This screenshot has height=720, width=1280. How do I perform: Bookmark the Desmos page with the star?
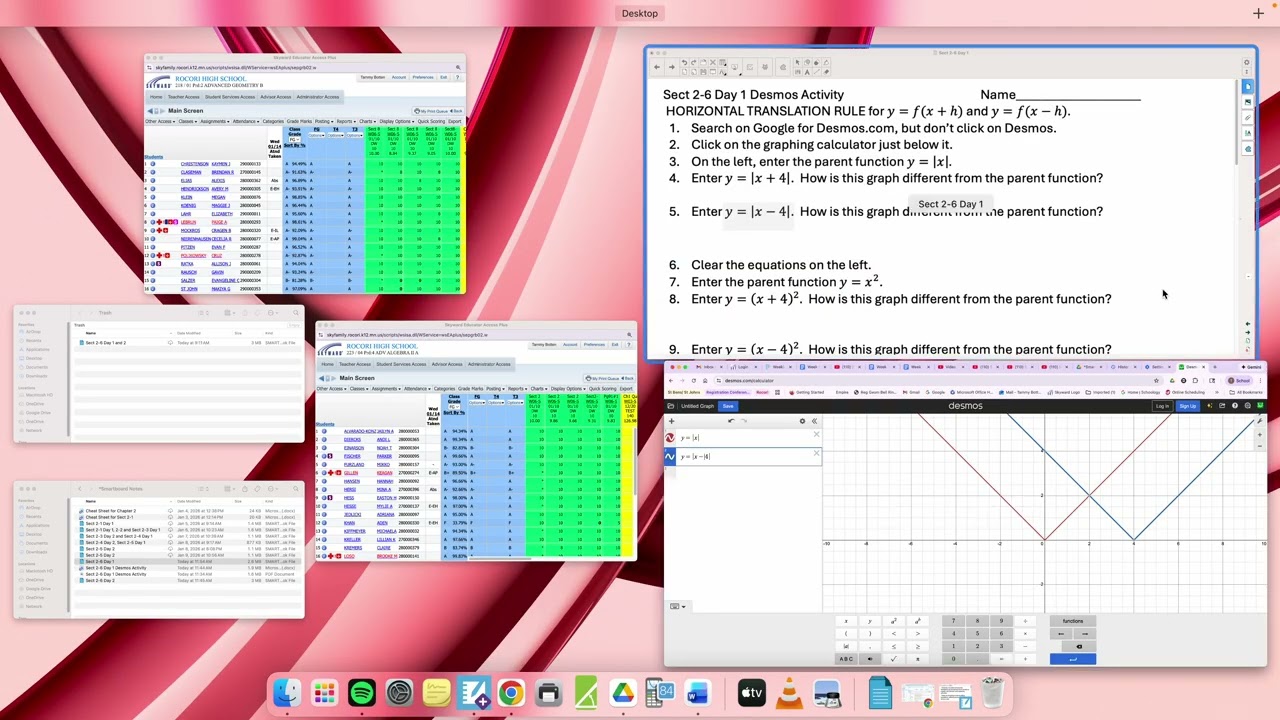pos(1157,381)
